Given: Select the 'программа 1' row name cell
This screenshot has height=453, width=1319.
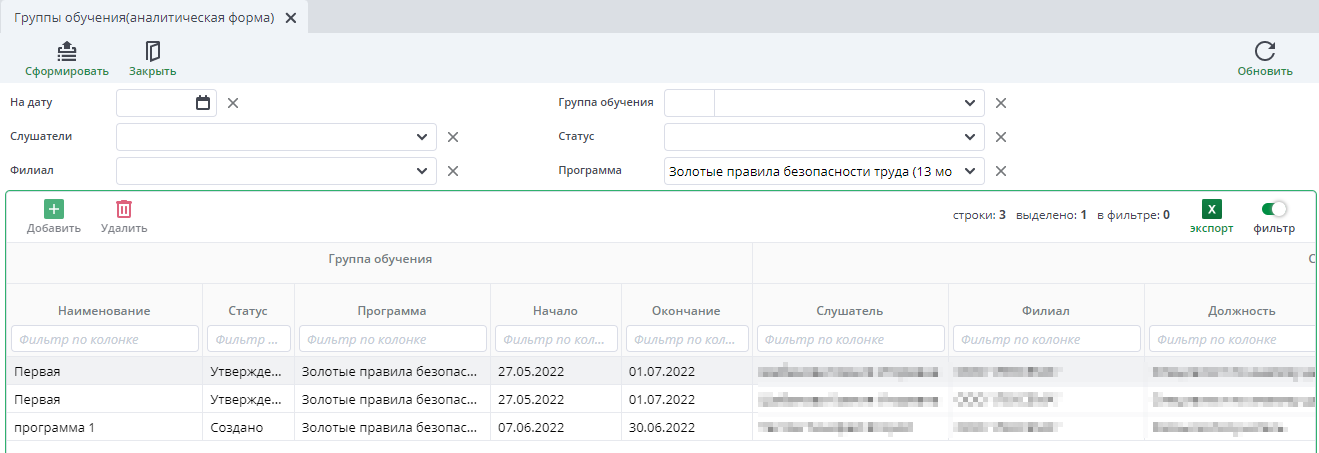Looking at the screenshot, I should tap(105, 427).
